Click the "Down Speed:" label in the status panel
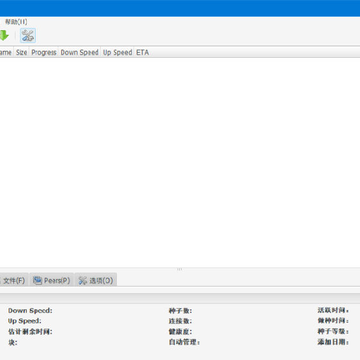The height and width of the screenshot is (360, 360). (30, 310)
